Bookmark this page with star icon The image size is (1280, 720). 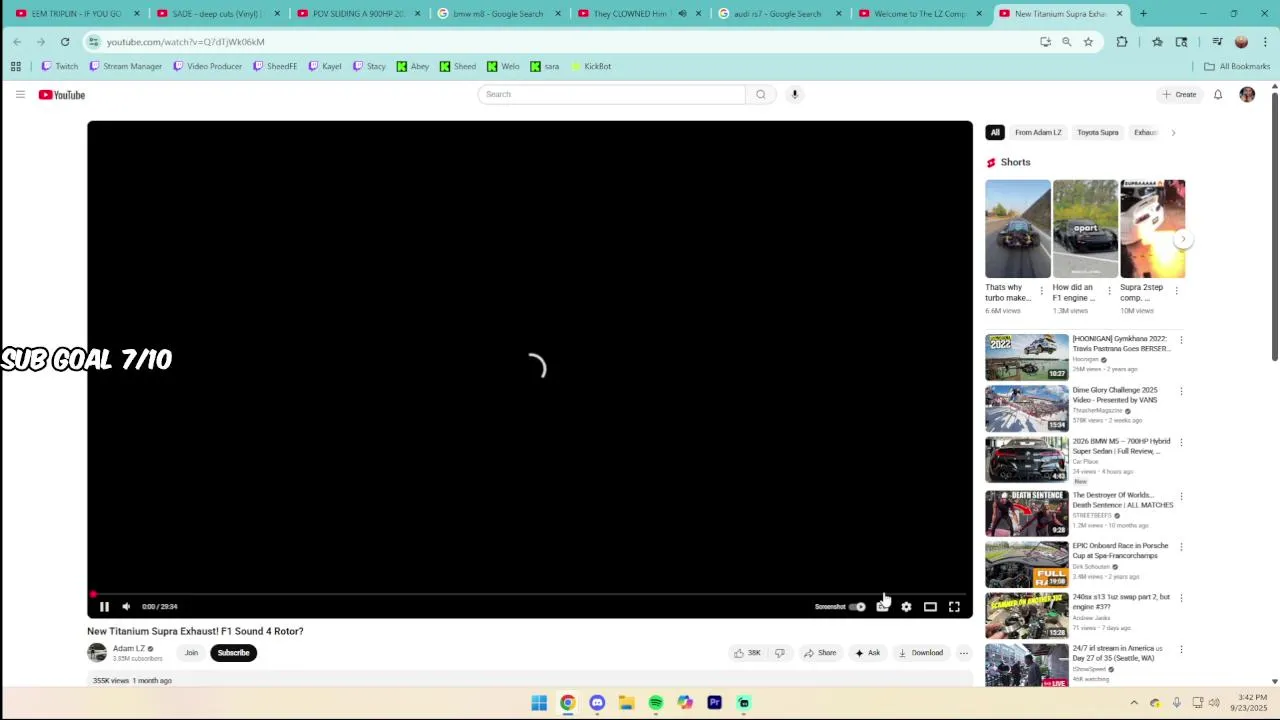[x=1088, y=42]
